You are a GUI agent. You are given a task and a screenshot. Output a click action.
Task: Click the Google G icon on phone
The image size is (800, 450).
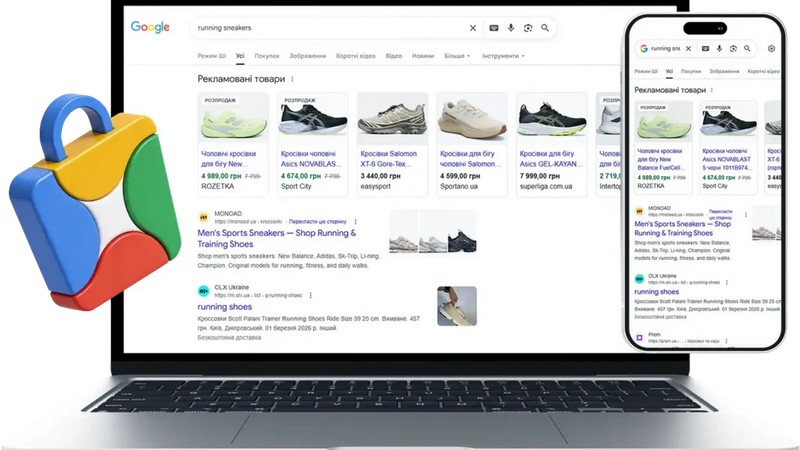pos(644,48)
